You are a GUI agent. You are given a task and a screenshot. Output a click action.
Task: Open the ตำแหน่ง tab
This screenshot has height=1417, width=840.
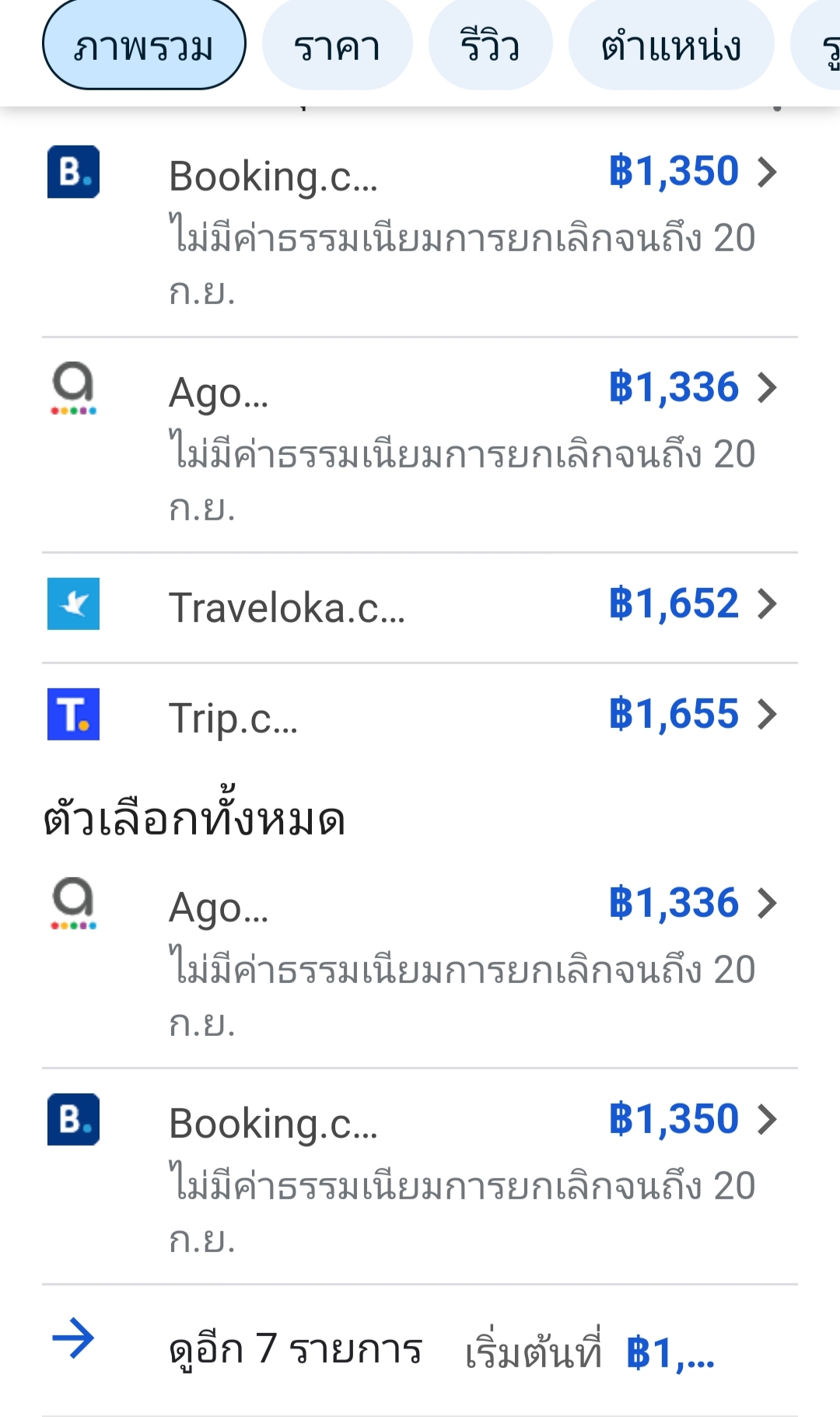670,47
